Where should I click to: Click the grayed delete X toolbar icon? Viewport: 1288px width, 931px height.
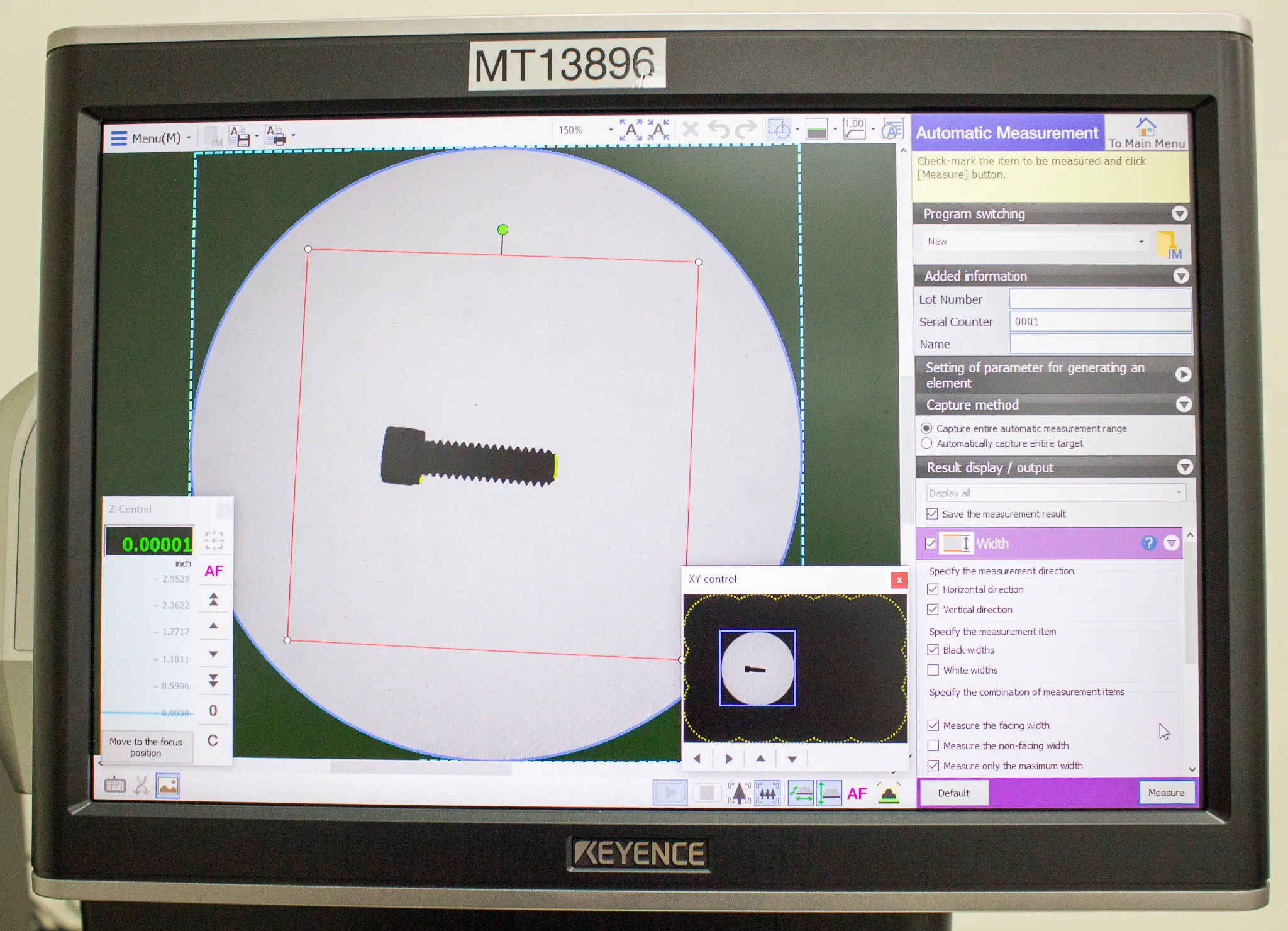691,130
